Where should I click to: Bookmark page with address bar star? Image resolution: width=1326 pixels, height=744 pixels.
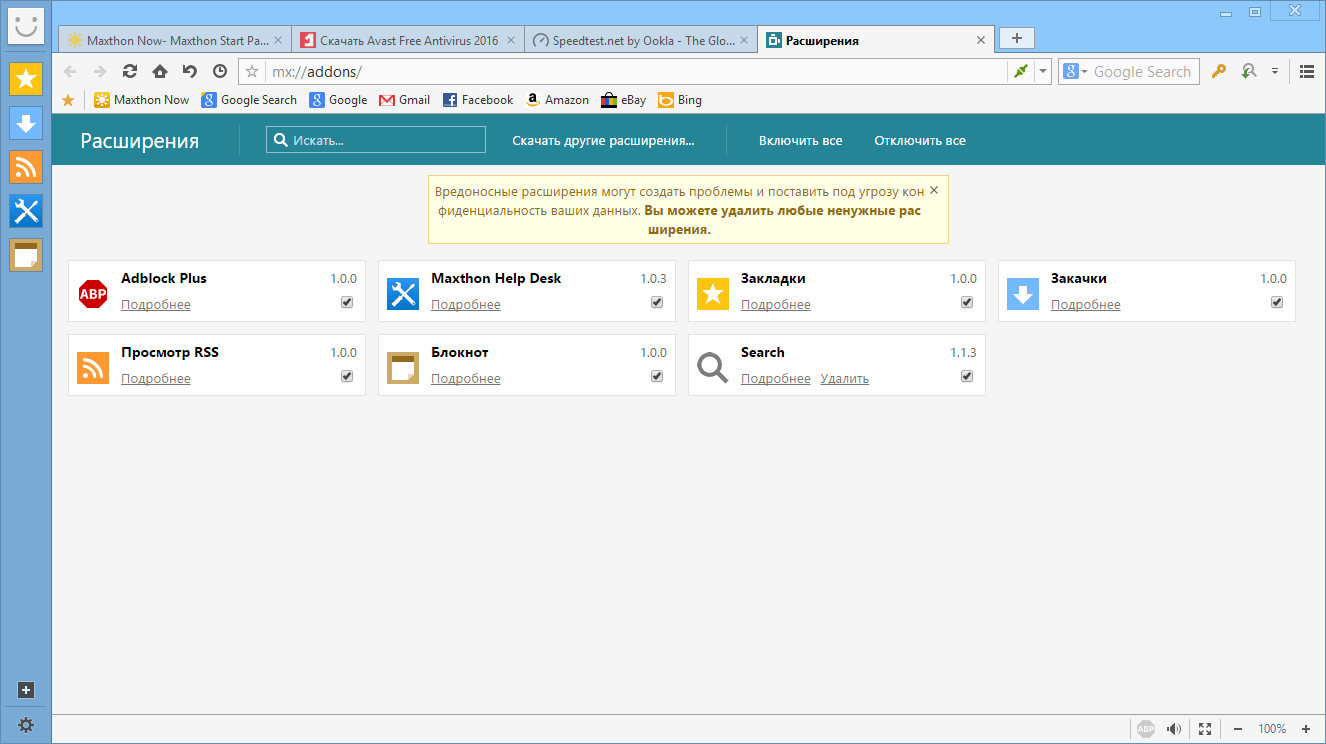252,71
